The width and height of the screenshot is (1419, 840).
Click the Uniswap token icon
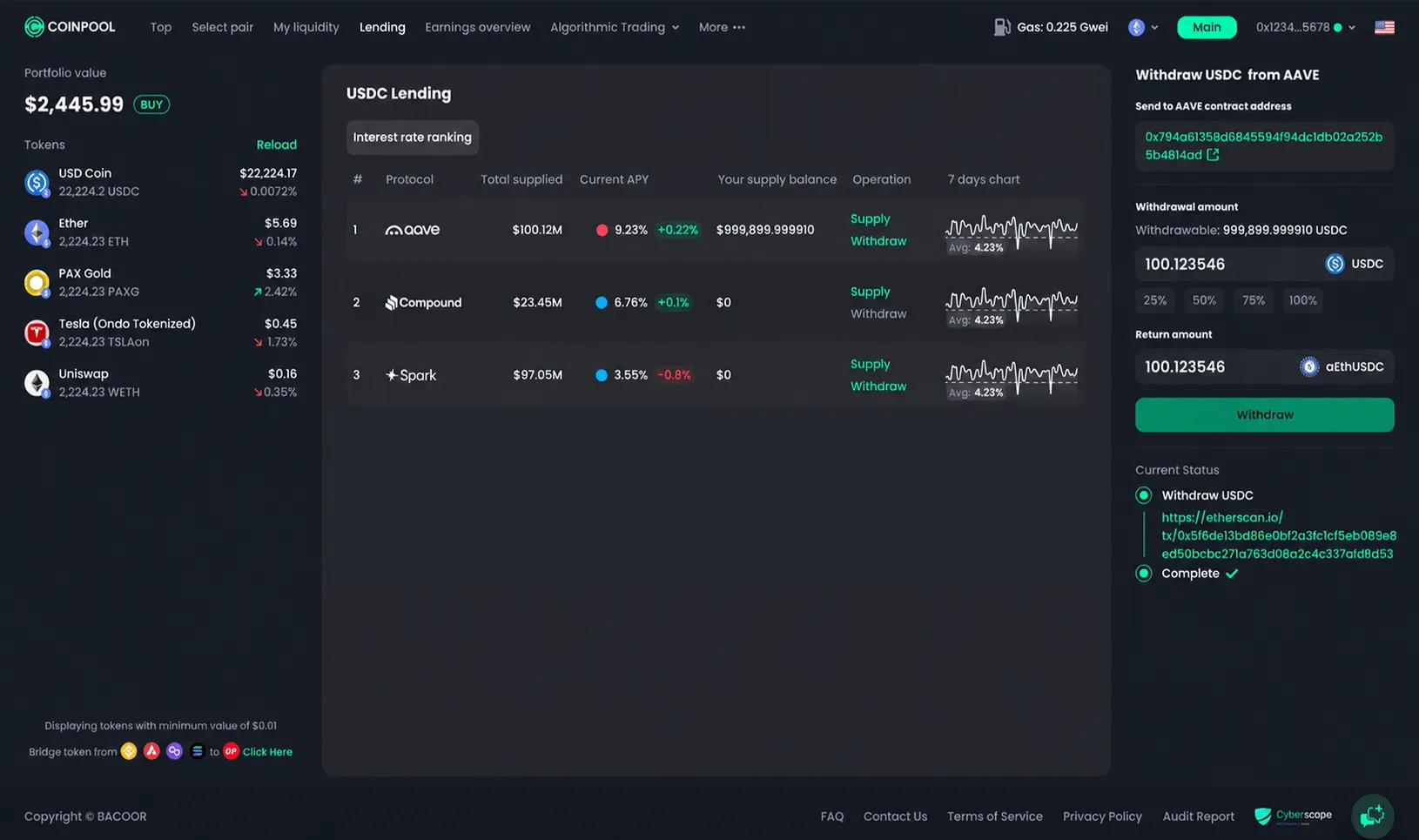coord(37,383)
